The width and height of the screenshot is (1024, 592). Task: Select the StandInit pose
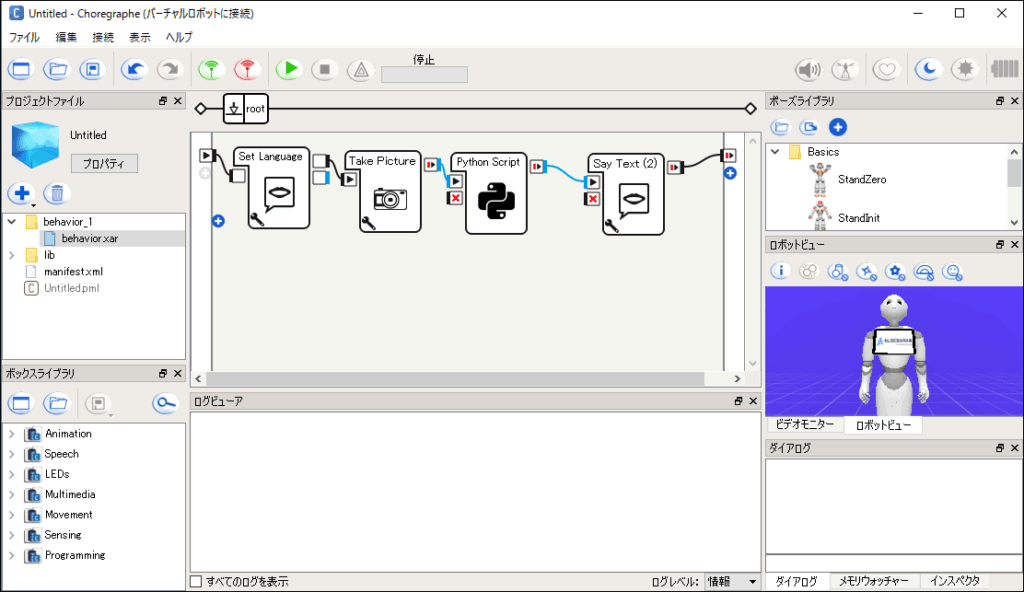point(844,215)
